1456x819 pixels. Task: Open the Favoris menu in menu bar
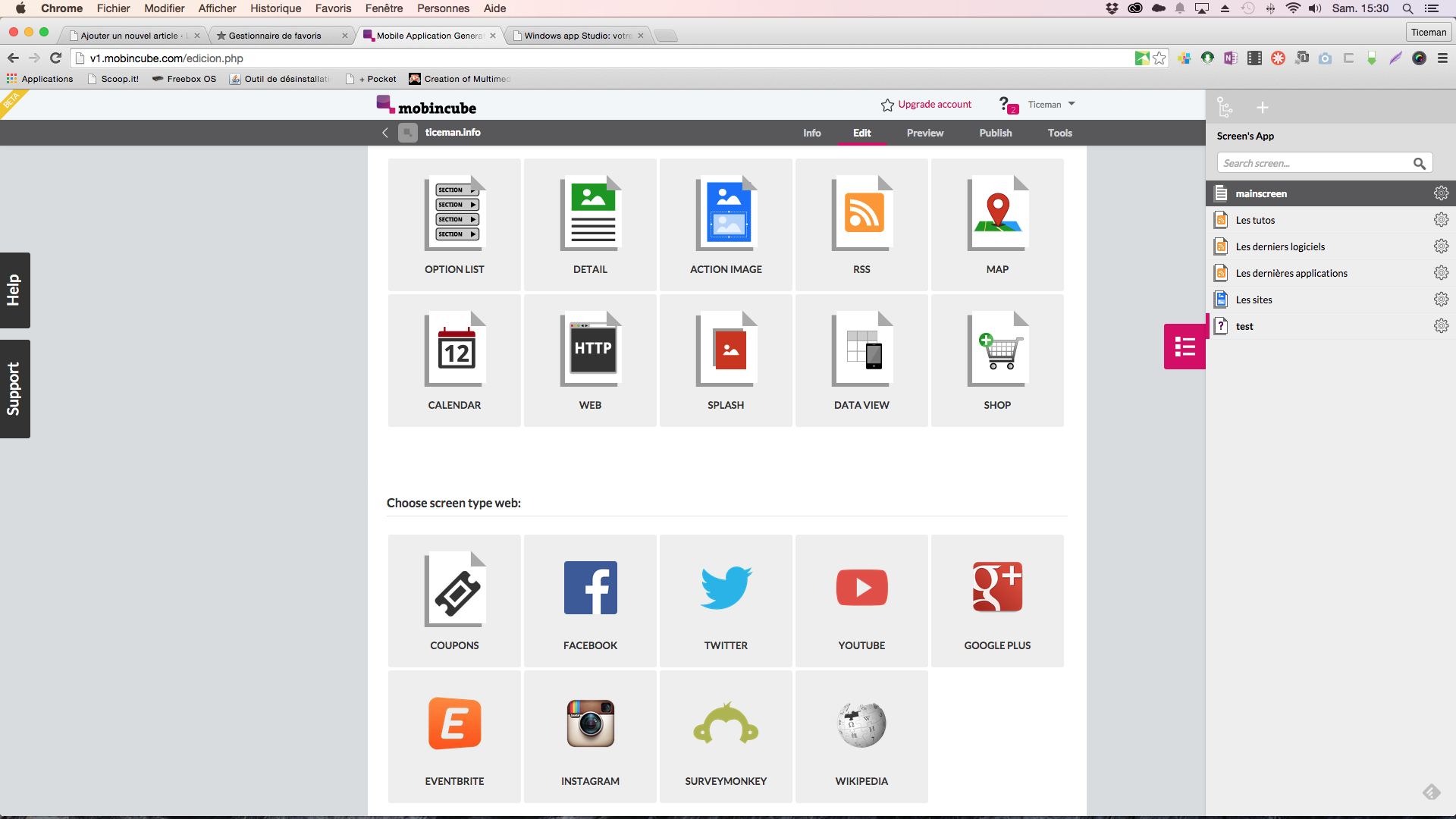(x=334, y=8)
